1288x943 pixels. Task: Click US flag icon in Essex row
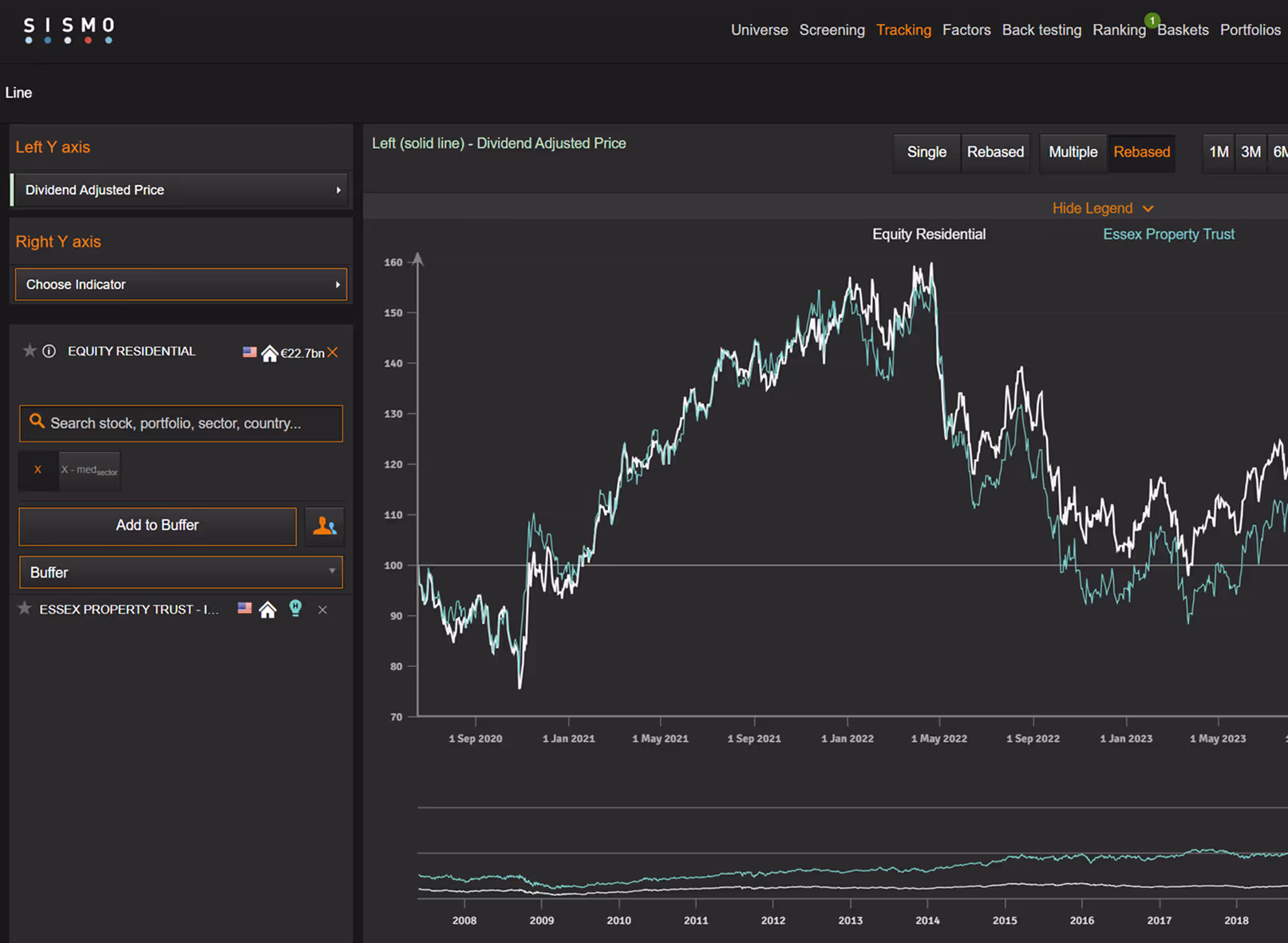[x=245, y=609]
